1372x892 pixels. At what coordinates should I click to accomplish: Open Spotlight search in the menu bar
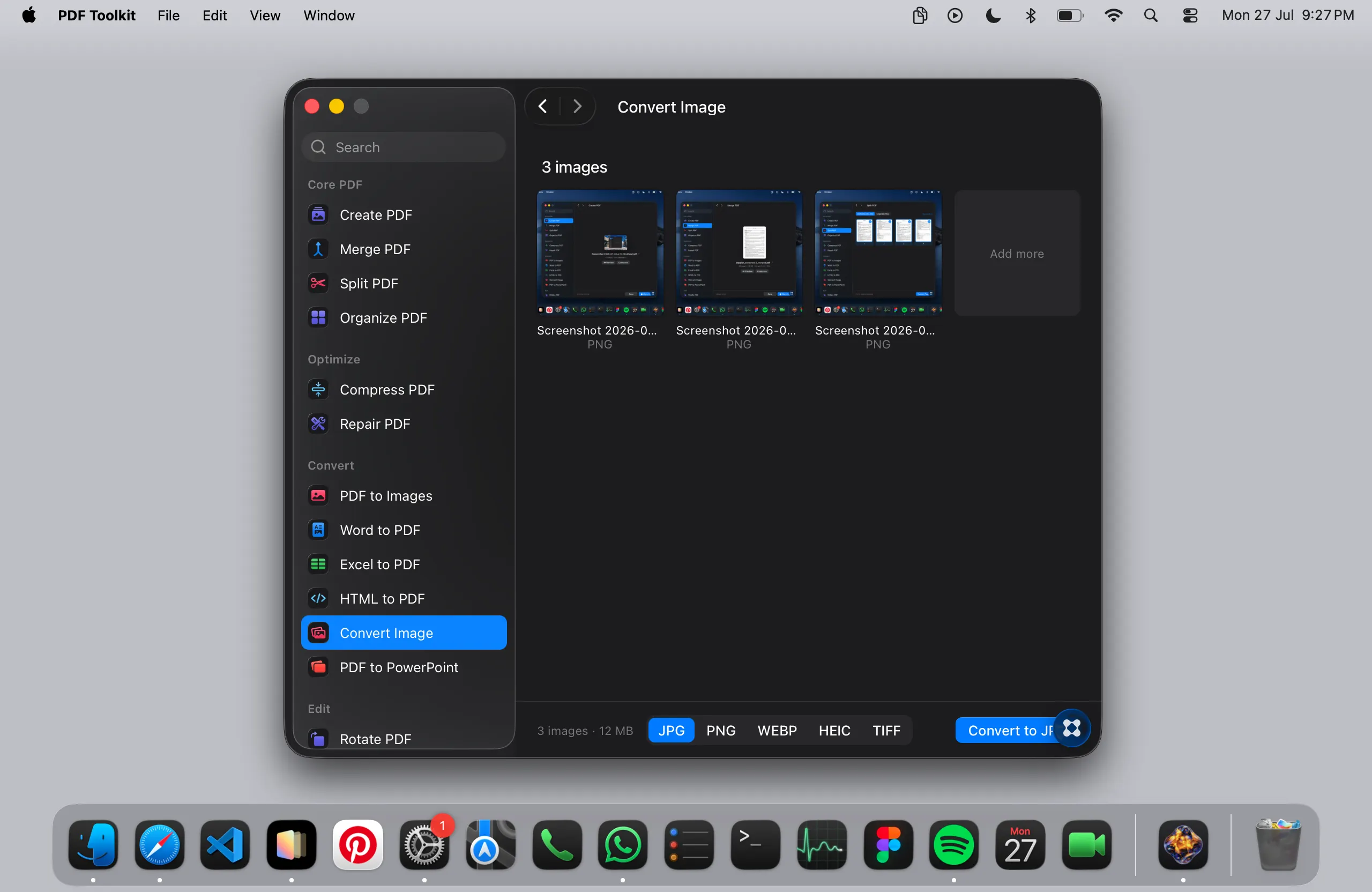[x=1151, y=15]
